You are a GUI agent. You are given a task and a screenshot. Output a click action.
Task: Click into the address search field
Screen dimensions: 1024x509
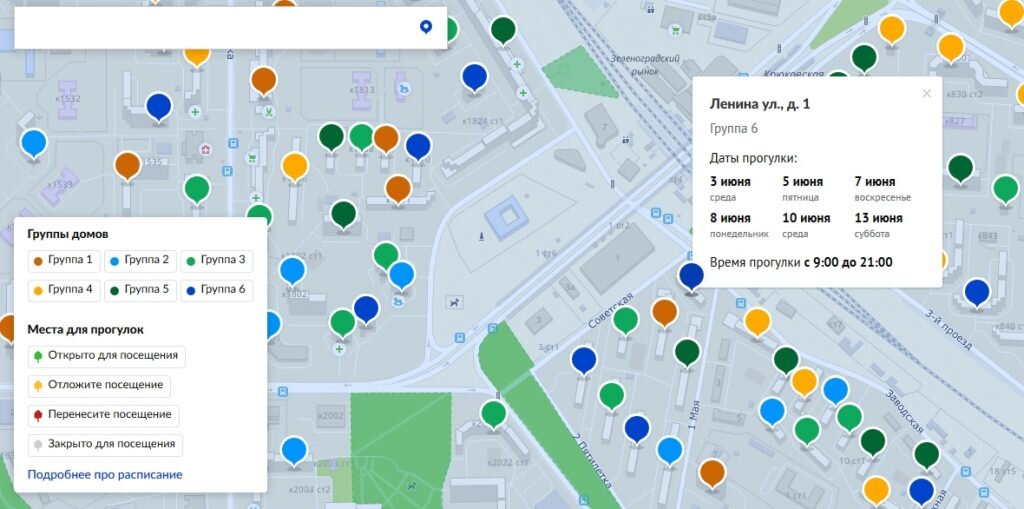click(231, 27)
